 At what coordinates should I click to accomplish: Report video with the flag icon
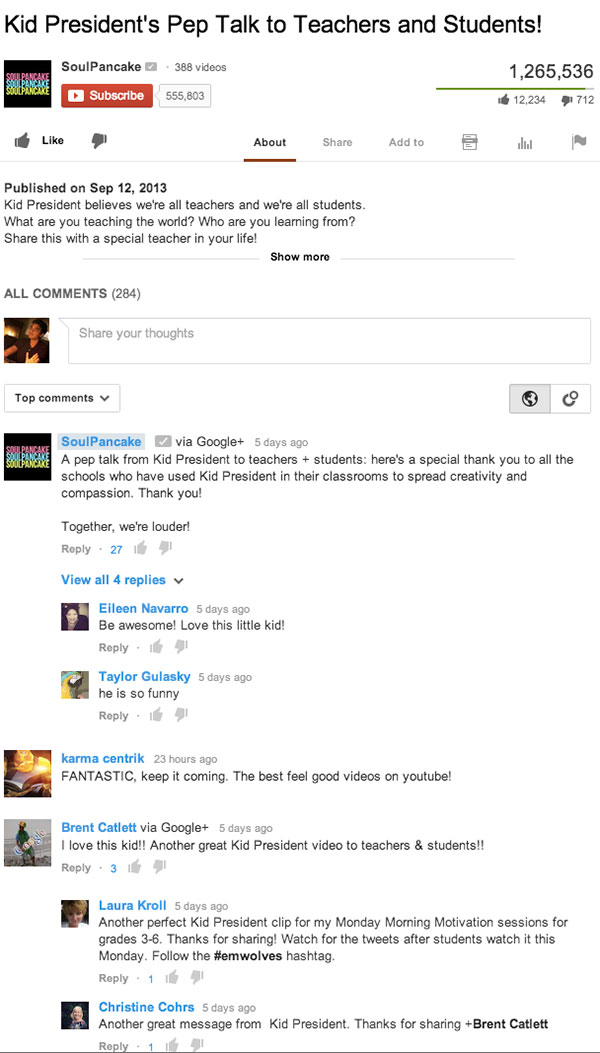coord(578,142)
